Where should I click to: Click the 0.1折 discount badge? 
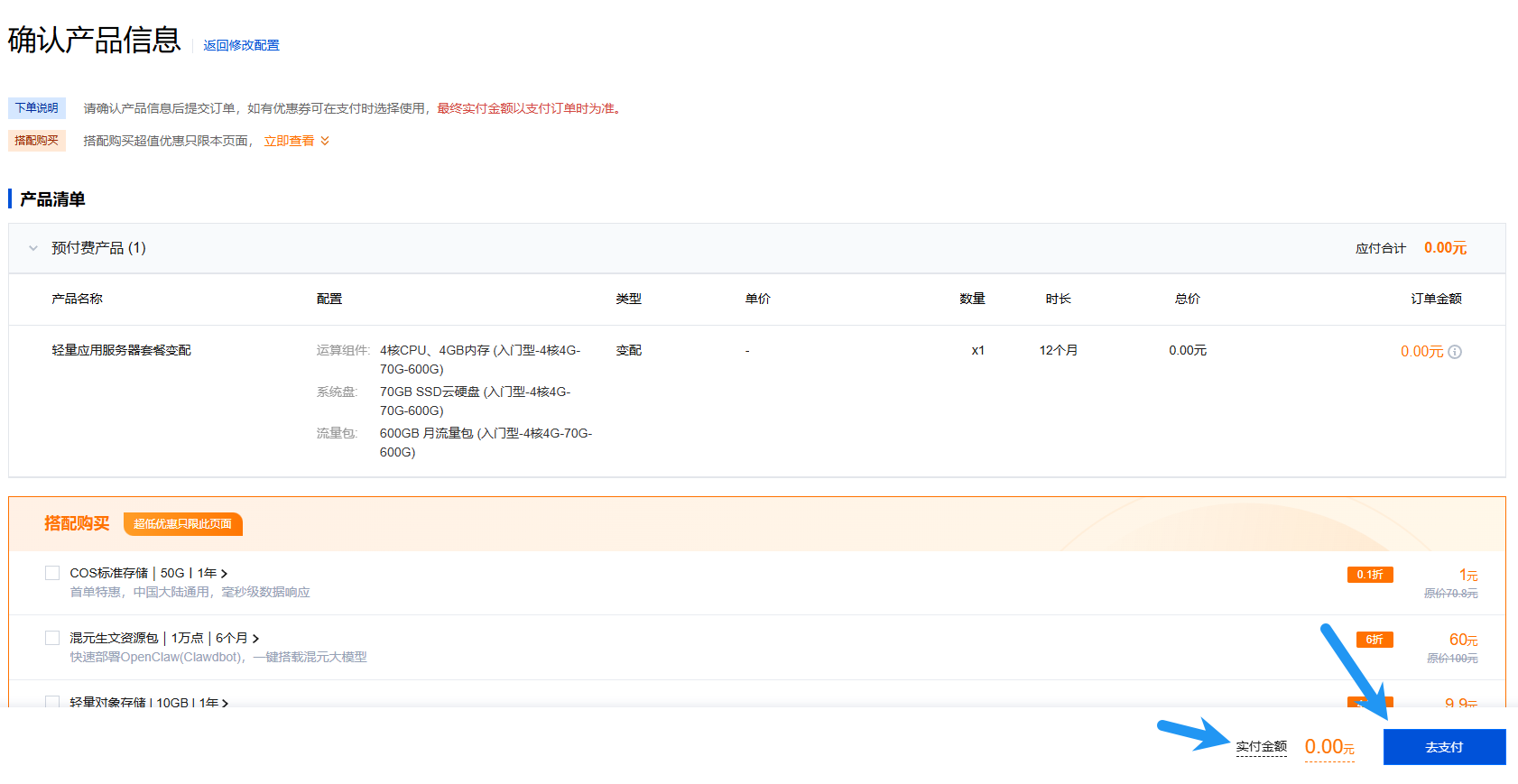point(1370,575)
